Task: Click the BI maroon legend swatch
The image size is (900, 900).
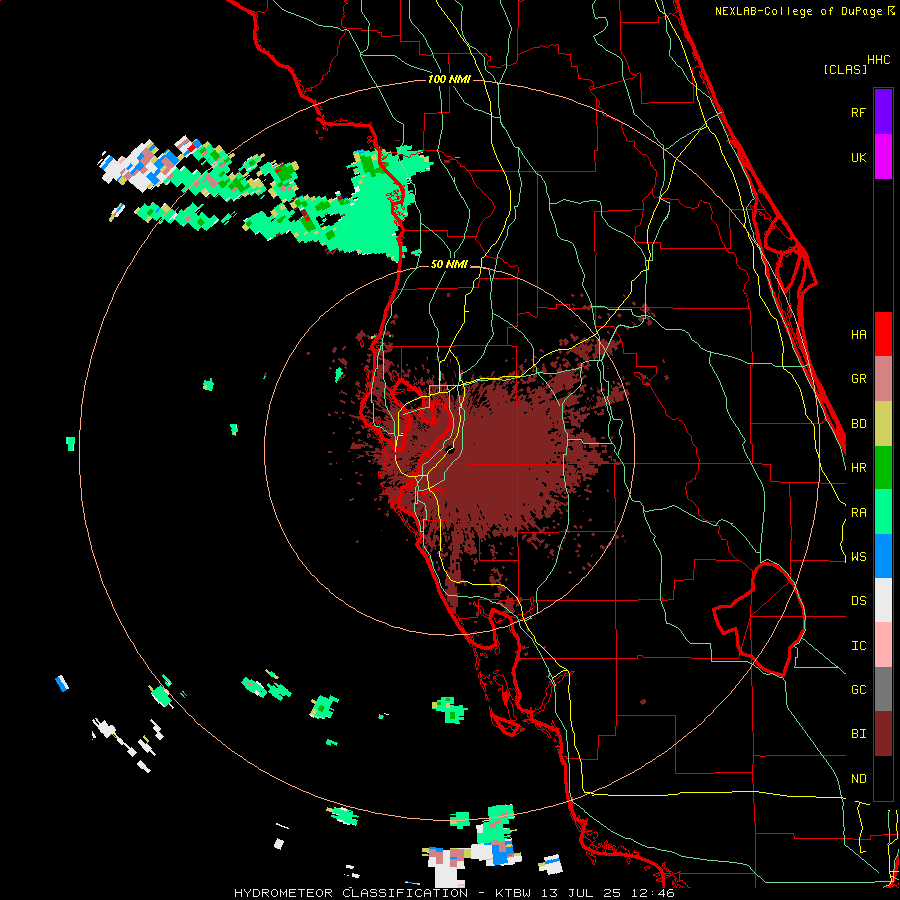Action: coord(883,734)
